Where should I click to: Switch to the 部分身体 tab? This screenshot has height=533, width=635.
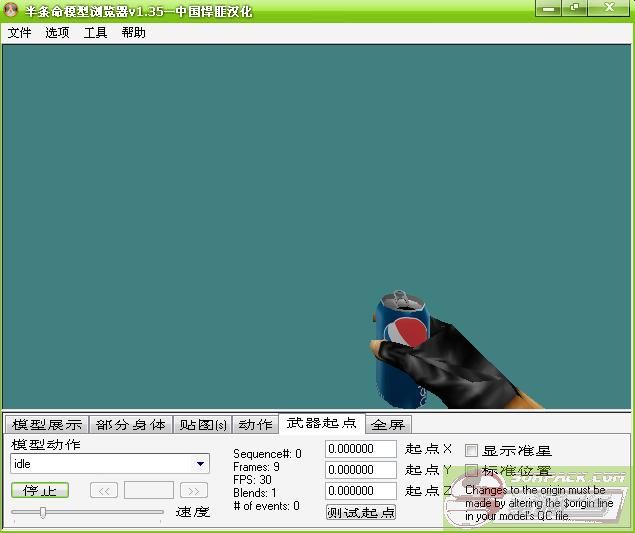131,425
